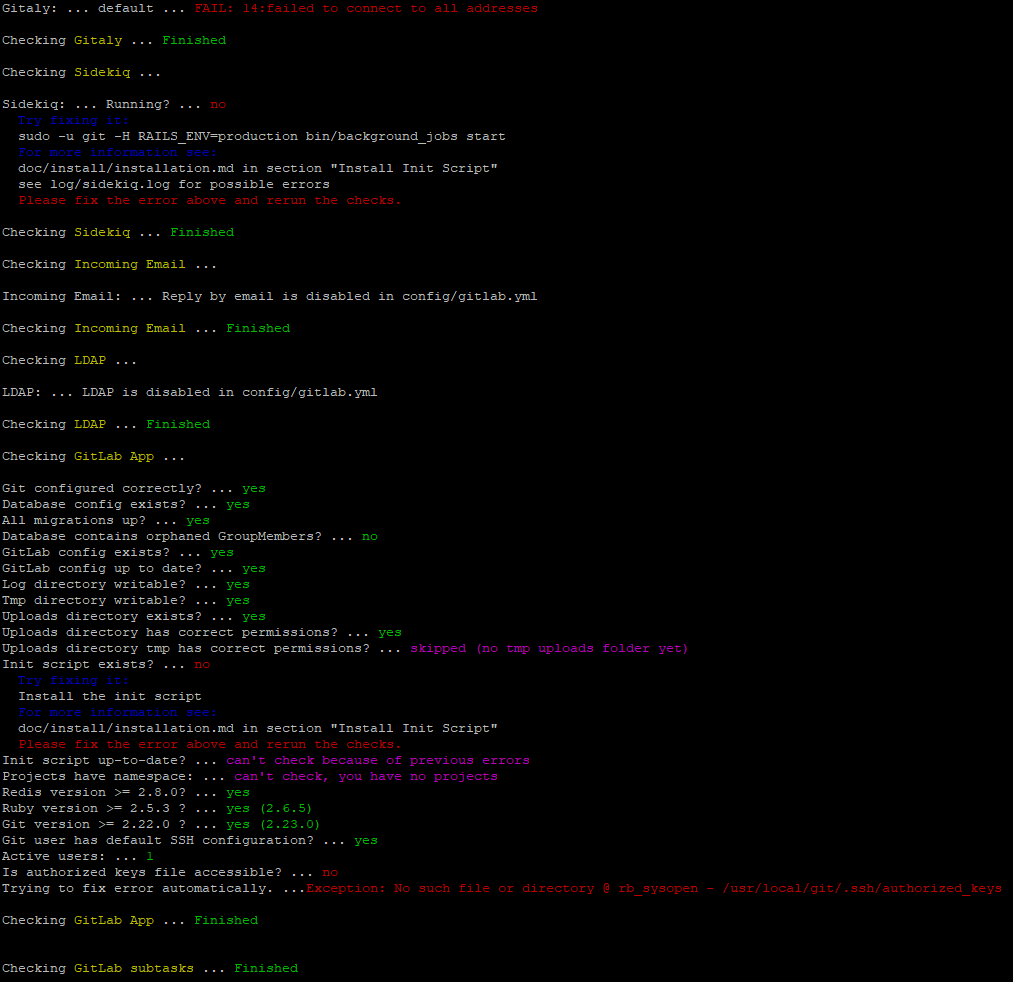Click 'Tmp directory writable?' line
The image size is (1013, 982).
pos(126,601)
